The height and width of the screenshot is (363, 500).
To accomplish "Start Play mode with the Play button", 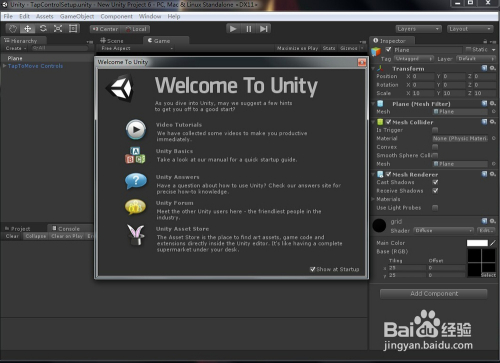I will 233,29.
